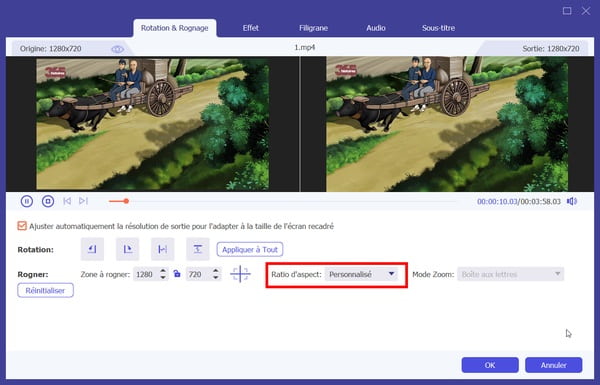Maximize the editor window

567,11
